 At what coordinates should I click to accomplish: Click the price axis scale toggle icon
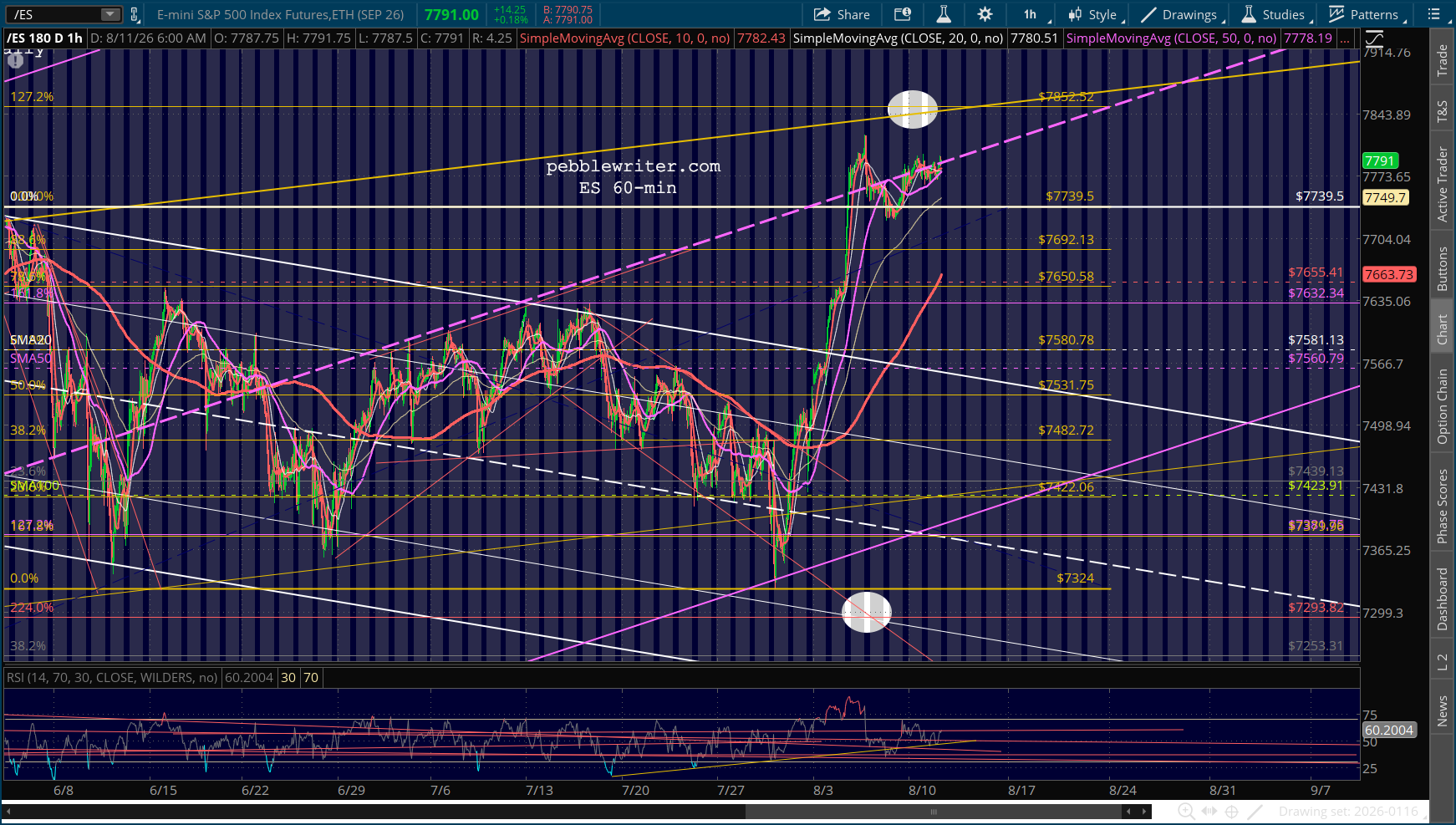[1375, 38]
